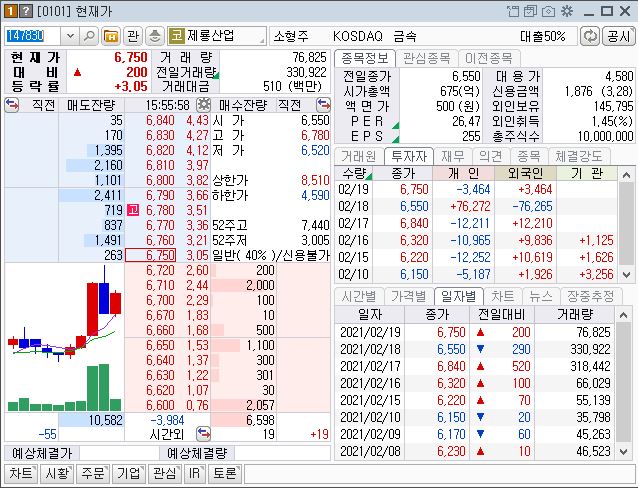Open the 가격별 tab
The width and height of the screenshot is (638, 488).
(409, 296)
